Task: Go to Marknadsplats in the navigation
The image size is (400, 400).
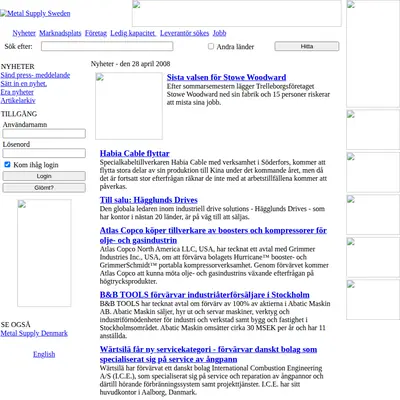Action: coord(60,33)
